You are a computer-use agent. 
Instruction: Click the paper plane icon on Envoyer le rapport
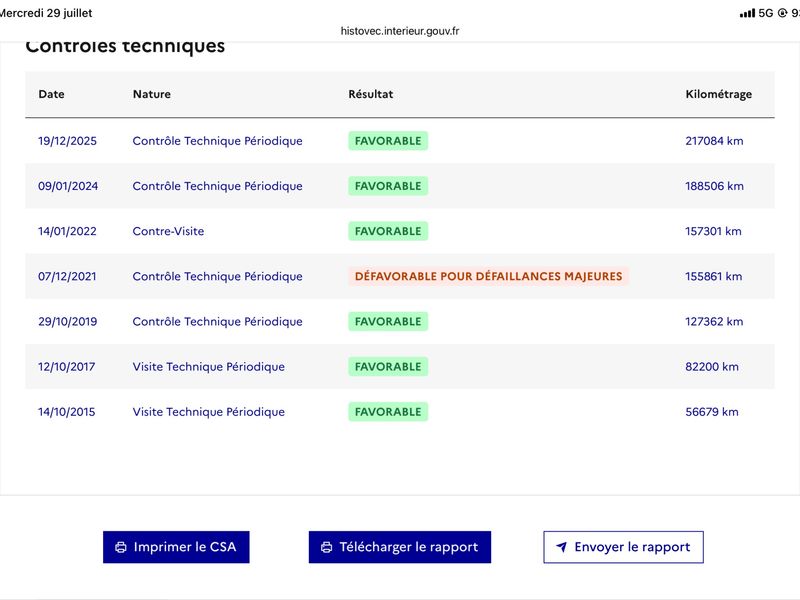561,547
